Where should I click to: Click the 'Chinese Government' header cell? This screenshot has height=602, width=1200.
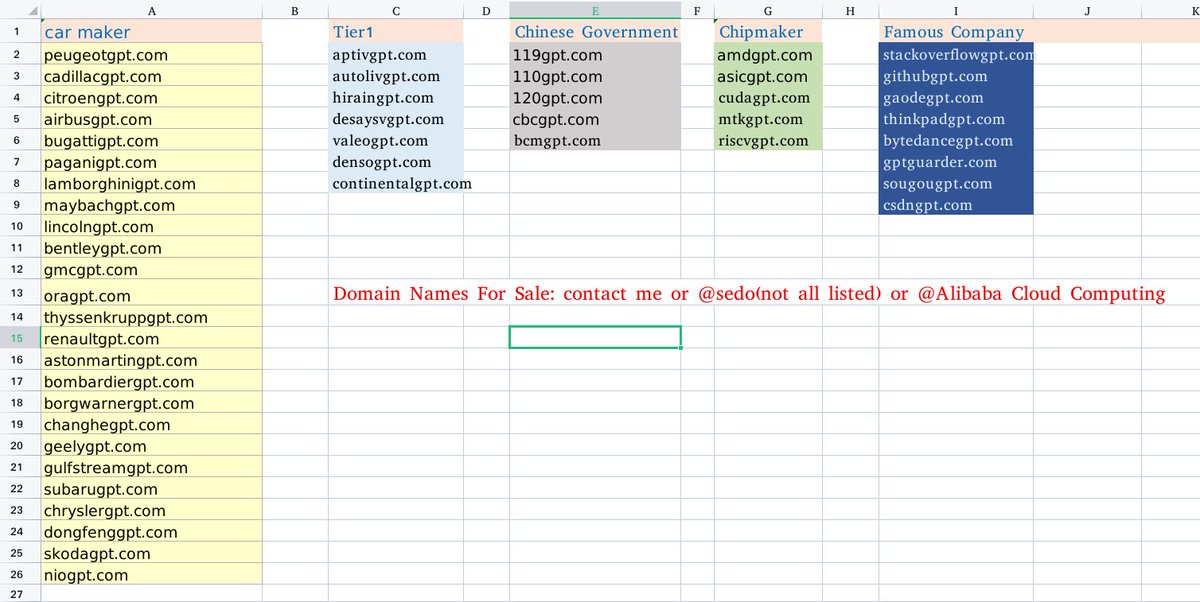[595, 32]
